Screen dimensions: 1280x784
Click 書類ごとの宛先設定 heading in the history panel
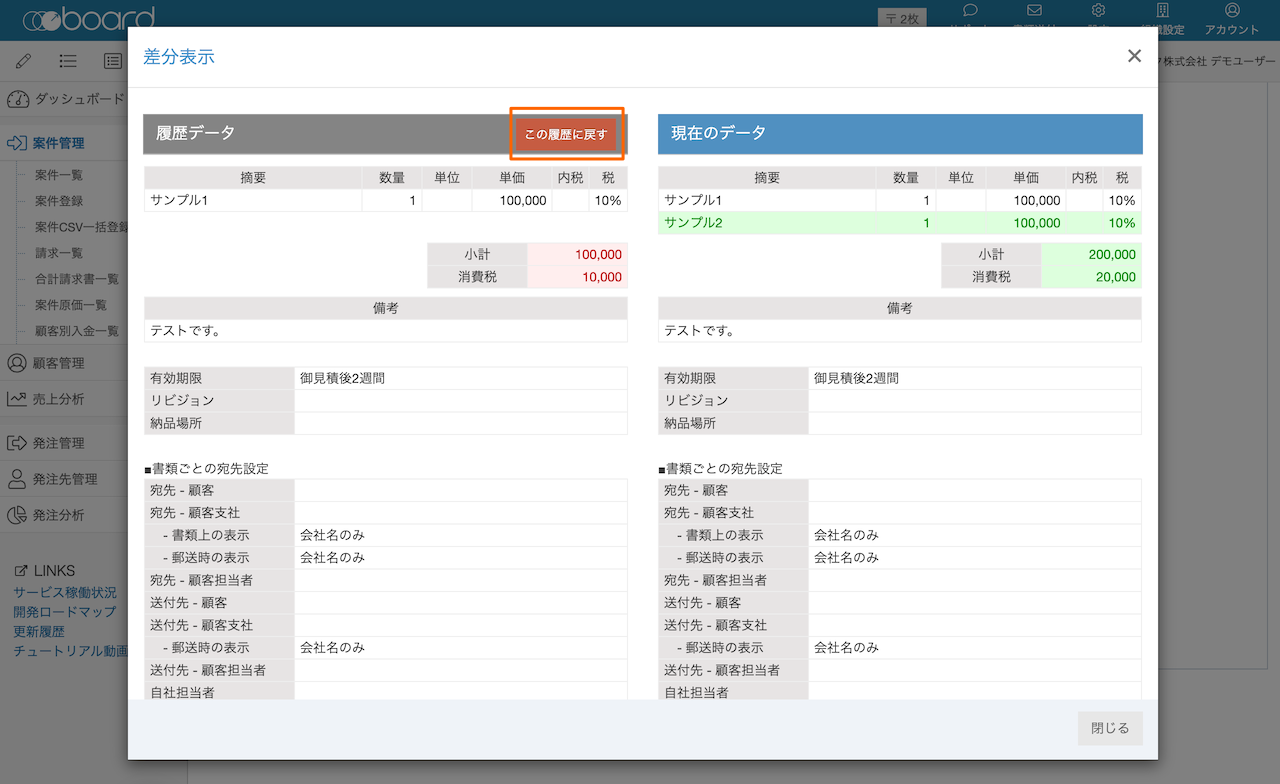tap(206, 468)
